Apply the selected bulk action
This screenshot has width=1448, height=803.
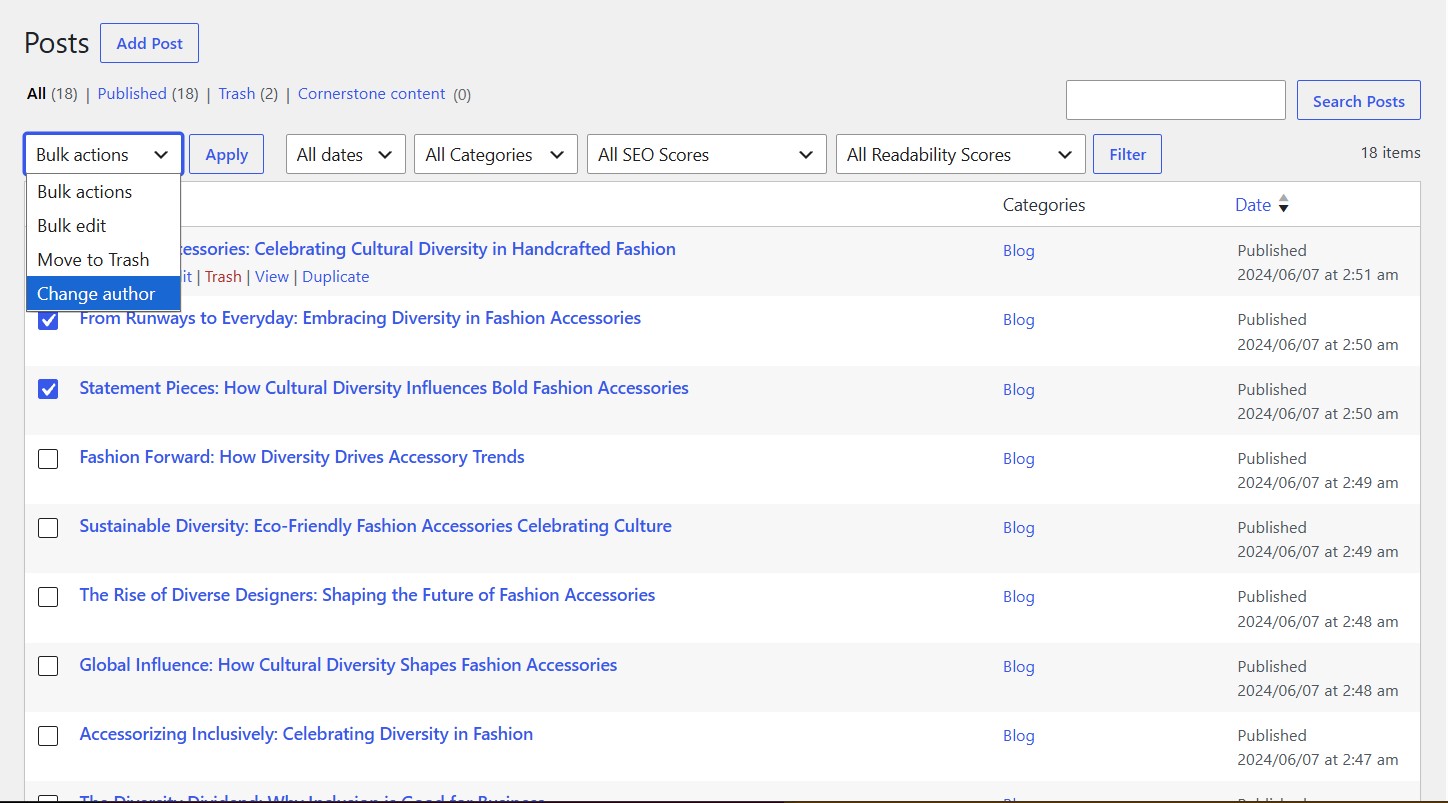(x=227, y=154)
